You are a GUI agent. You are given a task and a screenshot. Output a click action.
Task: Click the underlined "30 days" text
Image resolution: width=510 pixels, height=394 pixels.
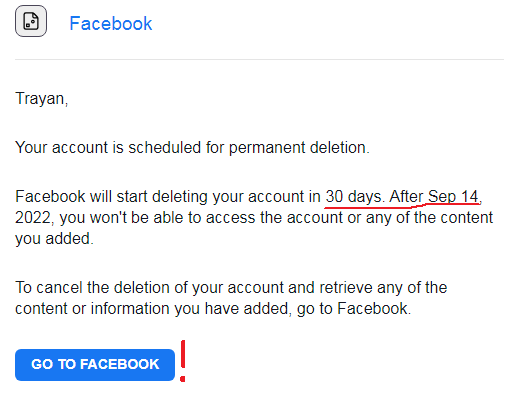click(x=353, y=197)
